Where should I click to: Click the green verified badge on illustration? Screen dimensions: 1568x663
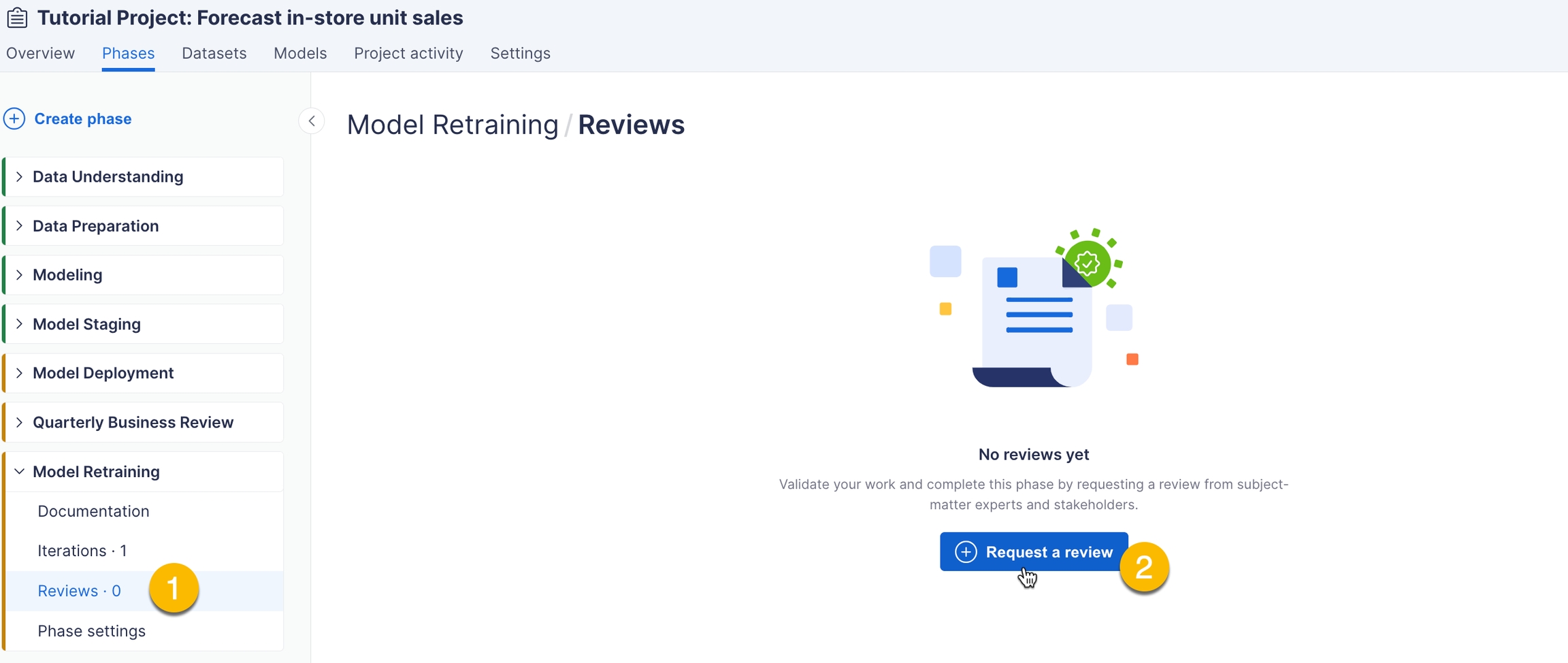[1088, 263]
